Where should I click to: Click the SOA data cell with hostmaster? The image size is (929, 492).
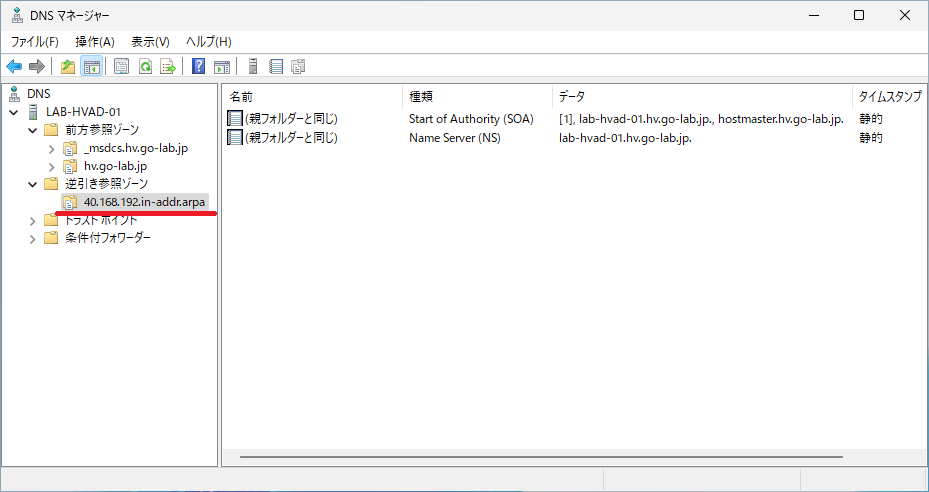(x=701, y=119)
